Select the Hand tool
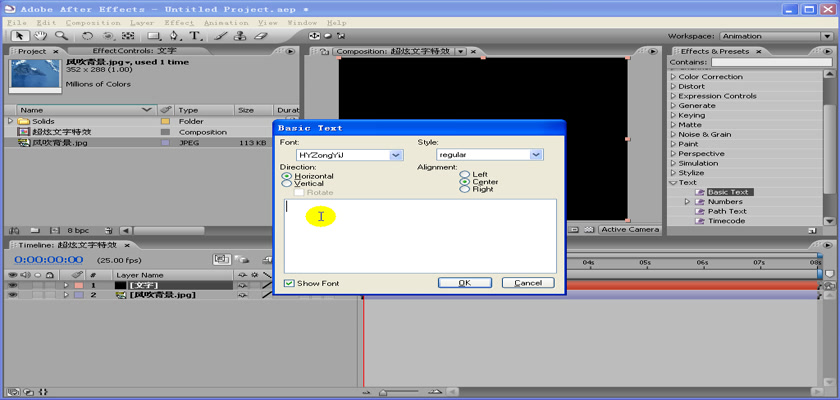 pos(40,36)
